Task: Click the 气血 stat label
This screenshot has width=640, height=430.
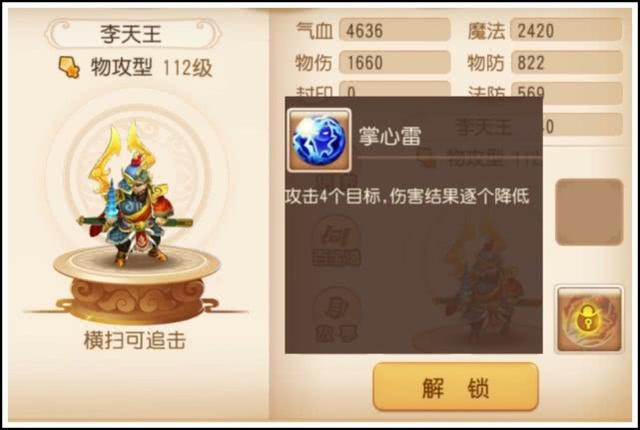Action: pos(314,31)
